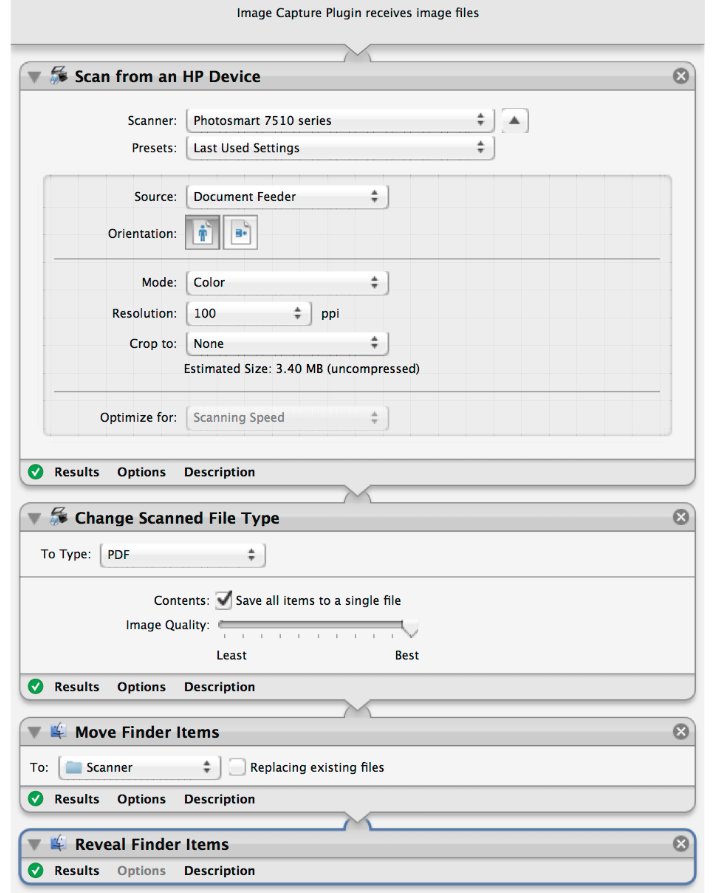Screen dimensions: 713x893
Task: Click the 'Least' label under quality slider
Action: click(x=231, y=655)
